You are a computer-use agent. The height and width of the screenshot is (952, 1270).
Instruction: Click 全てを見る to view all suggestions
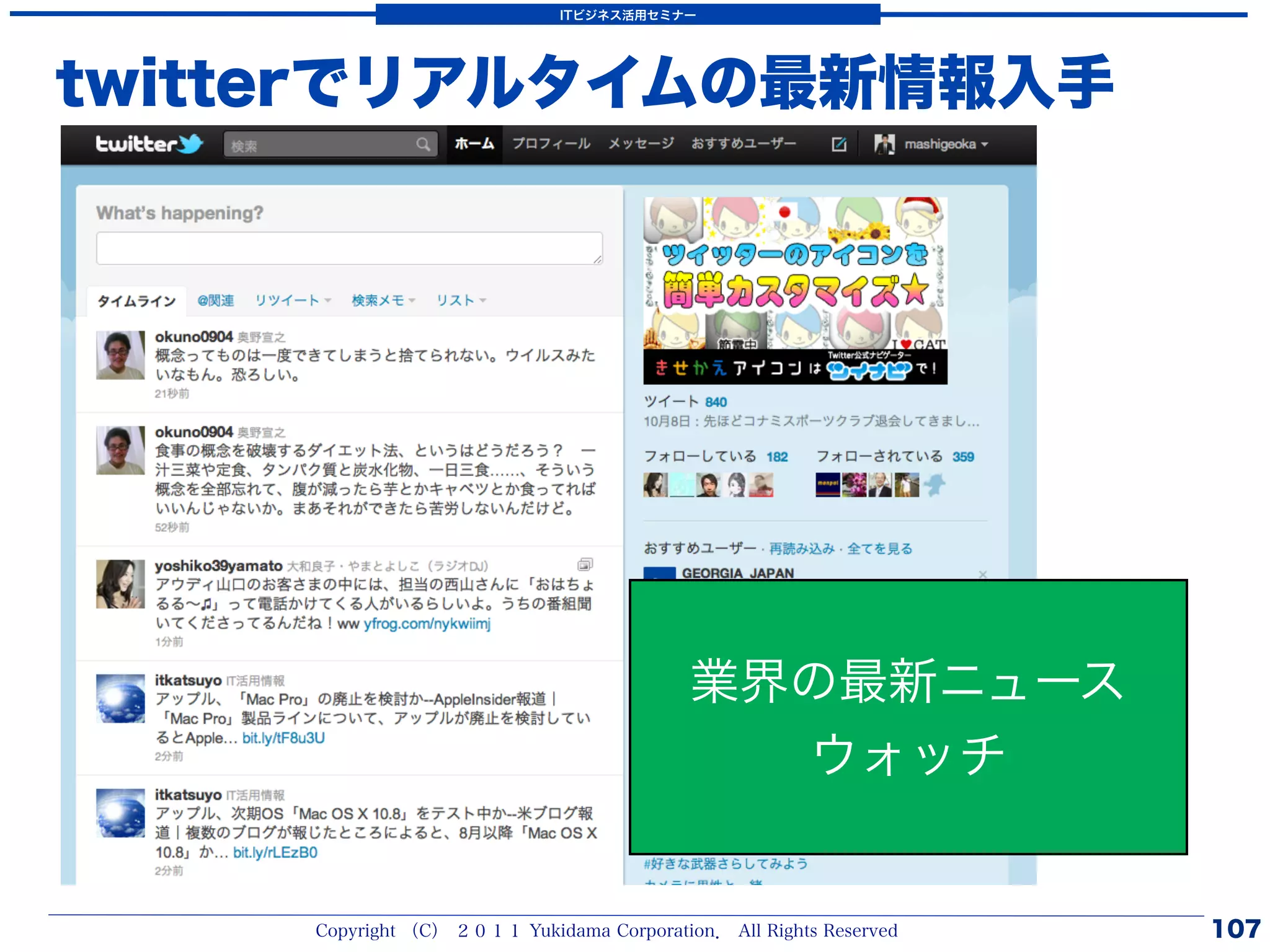click(879, 549)
